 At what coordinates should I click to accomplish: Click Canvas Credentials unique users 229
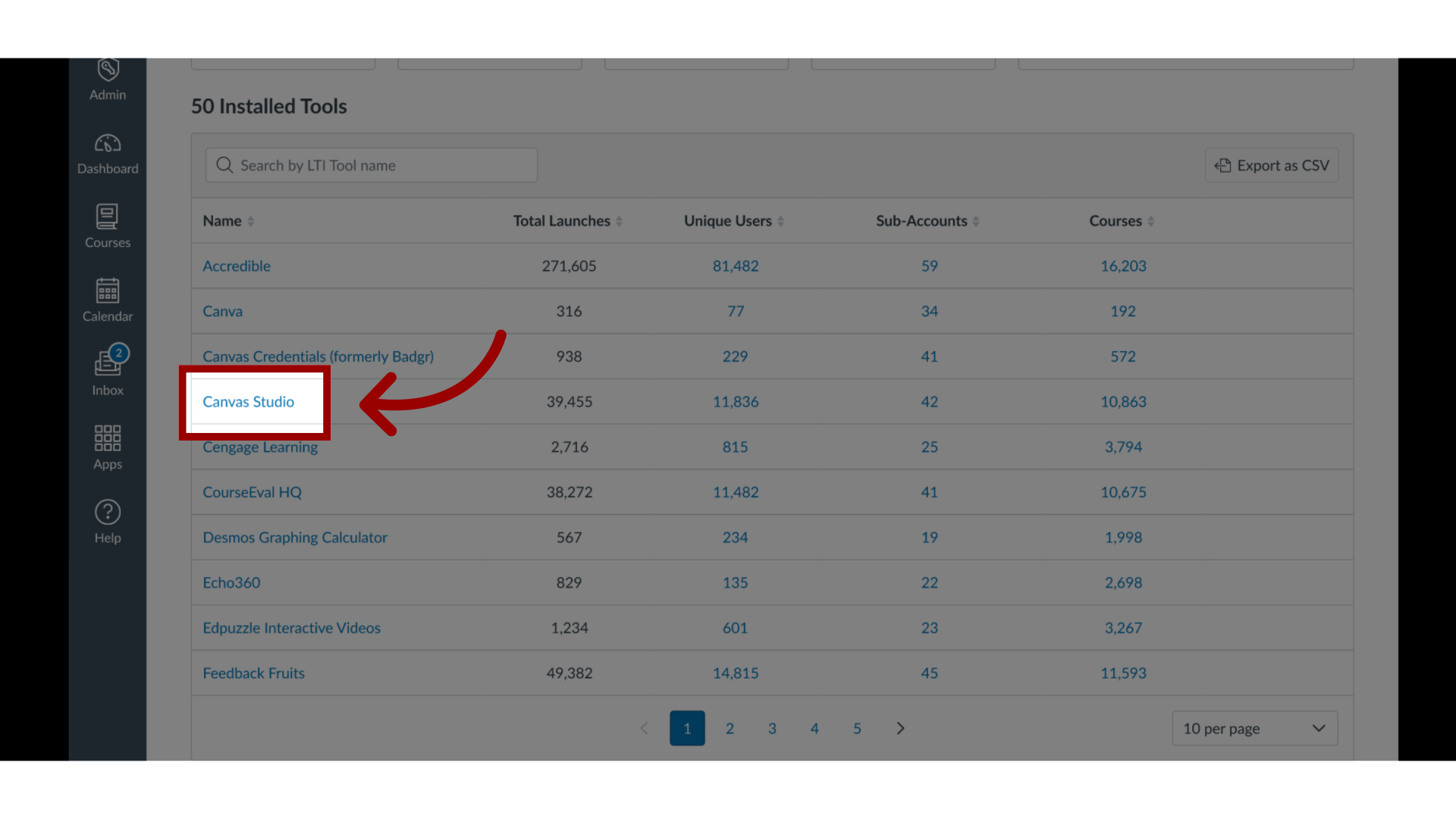pos(735,356)
